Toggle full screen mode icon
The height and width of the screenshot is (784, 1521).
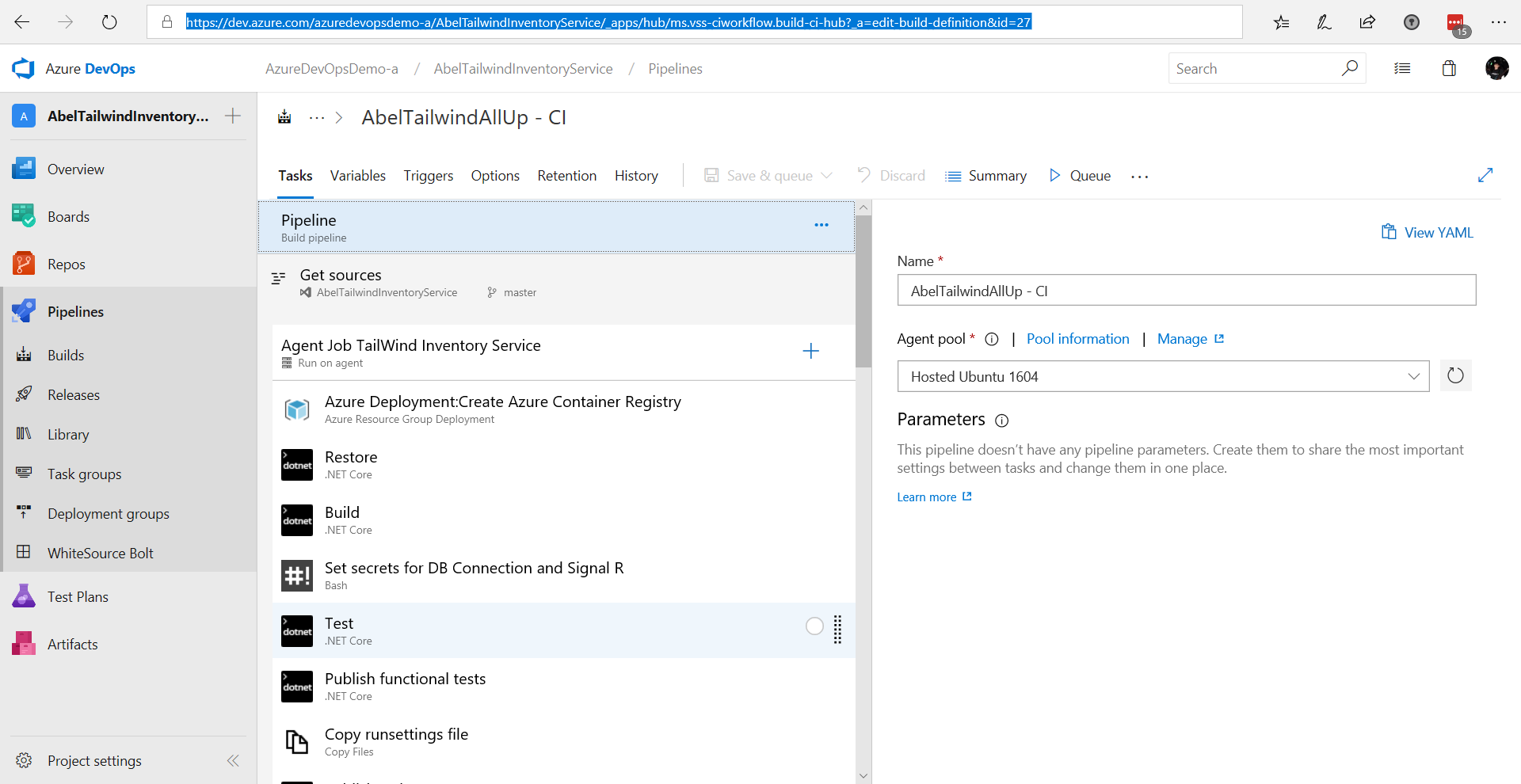click(x=1485, y=175)
